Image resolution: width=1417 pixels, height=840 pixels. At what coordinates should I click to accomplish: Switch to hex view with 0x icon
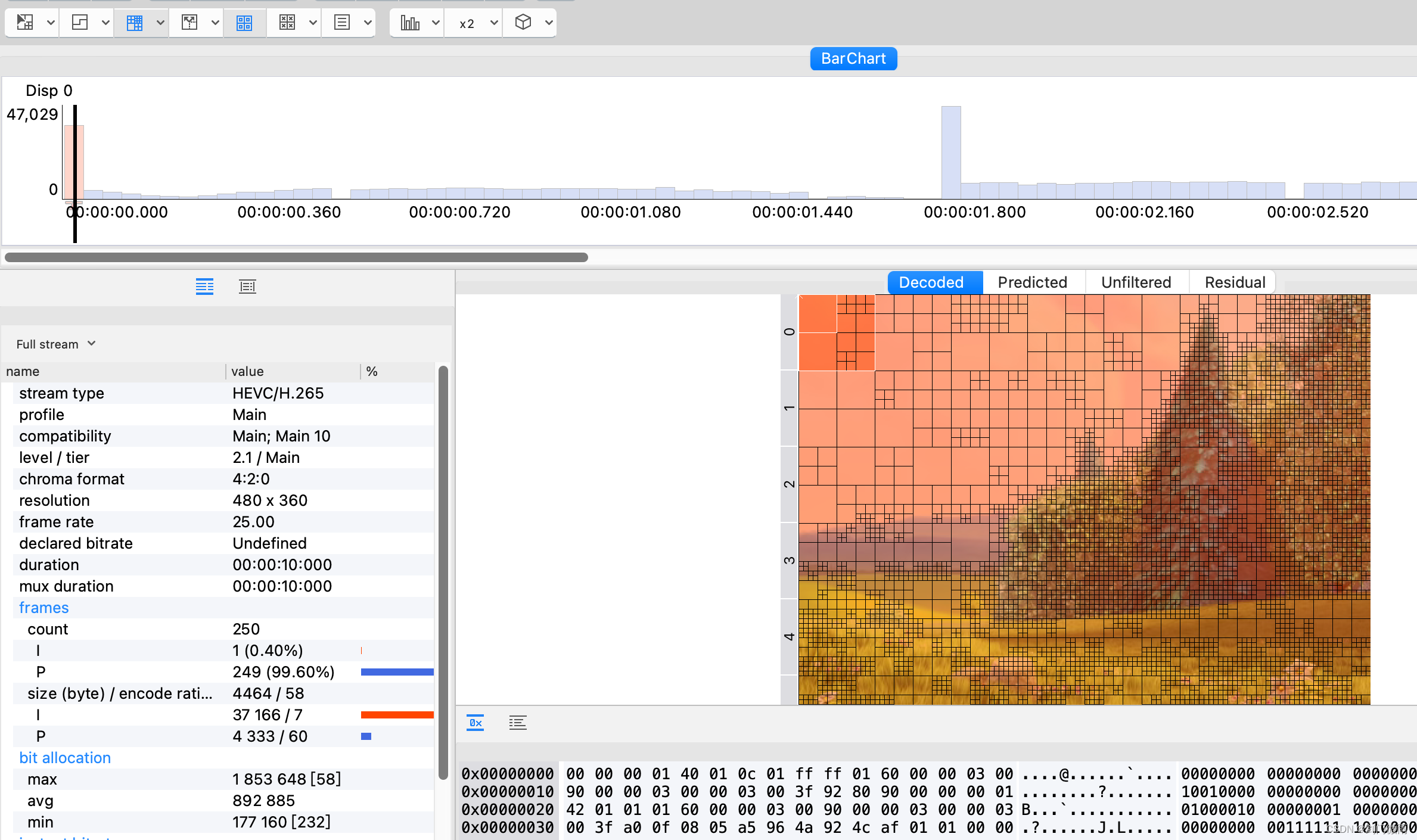click(475, 723)
